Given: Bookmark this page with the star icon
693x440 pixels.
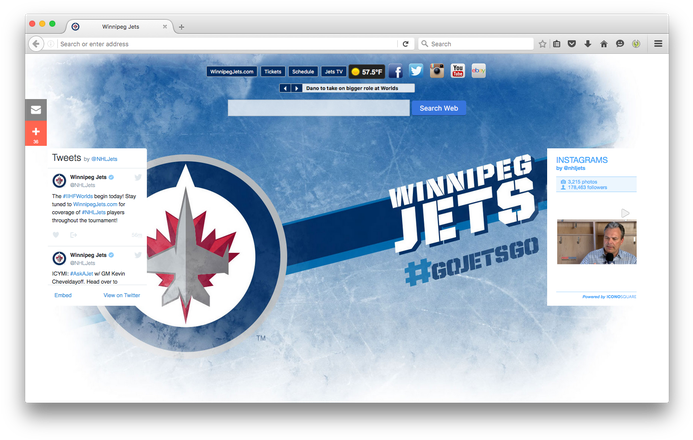Looking at the screenshot, I should pyautogui.click(x=542, y=44).
